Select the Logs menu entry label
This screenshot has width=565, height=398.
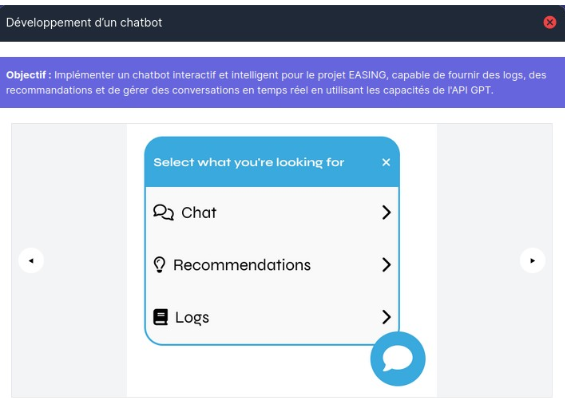(x=192, y=318)
